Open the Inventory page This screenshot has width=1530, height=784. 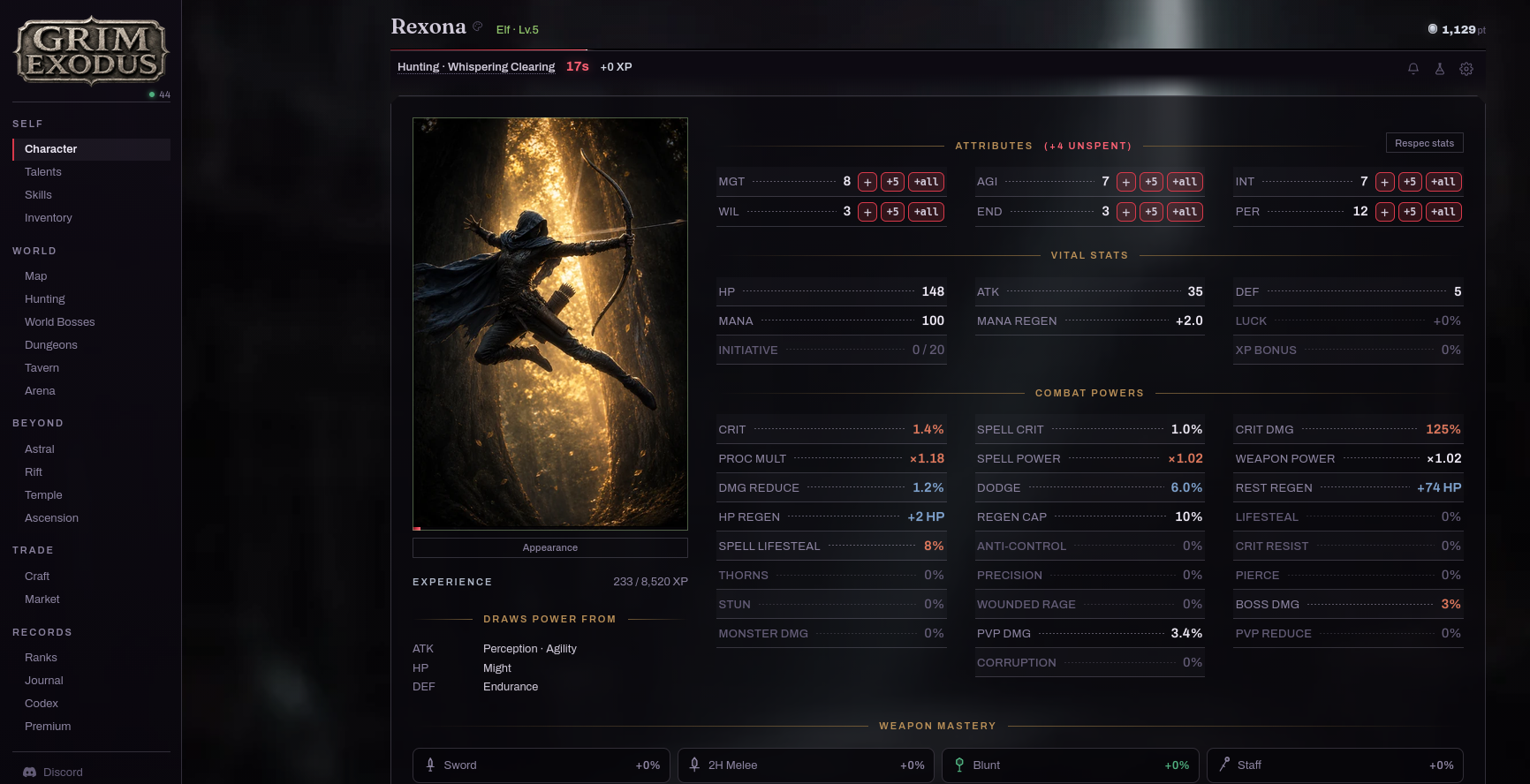(92, 218)
